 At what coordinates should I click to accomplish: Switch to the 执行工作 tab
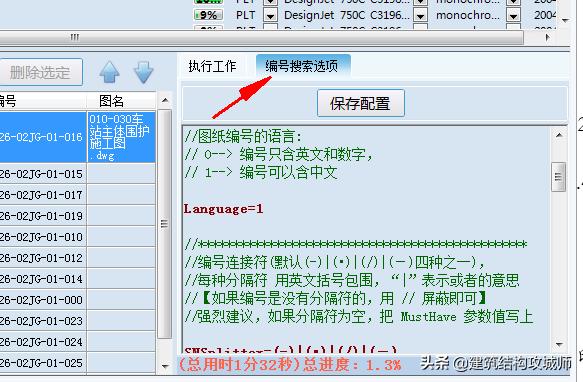coord(212,66)
